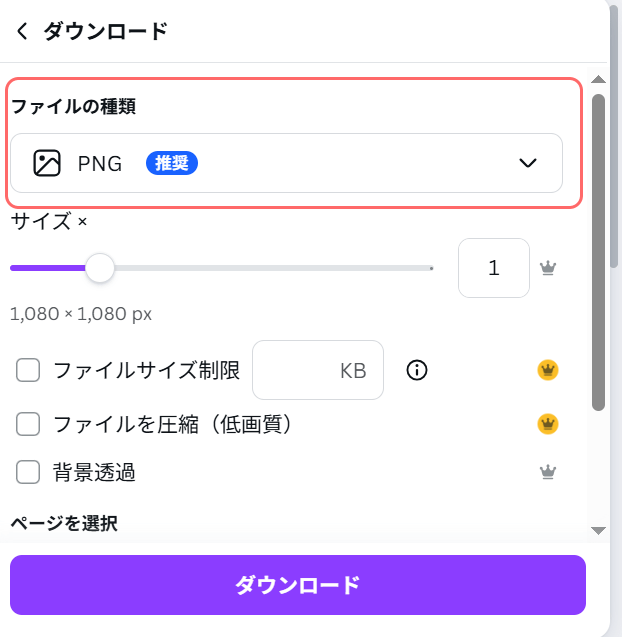
Task: Click the dropdown chevron in file type box
Action: coord(528,164)
